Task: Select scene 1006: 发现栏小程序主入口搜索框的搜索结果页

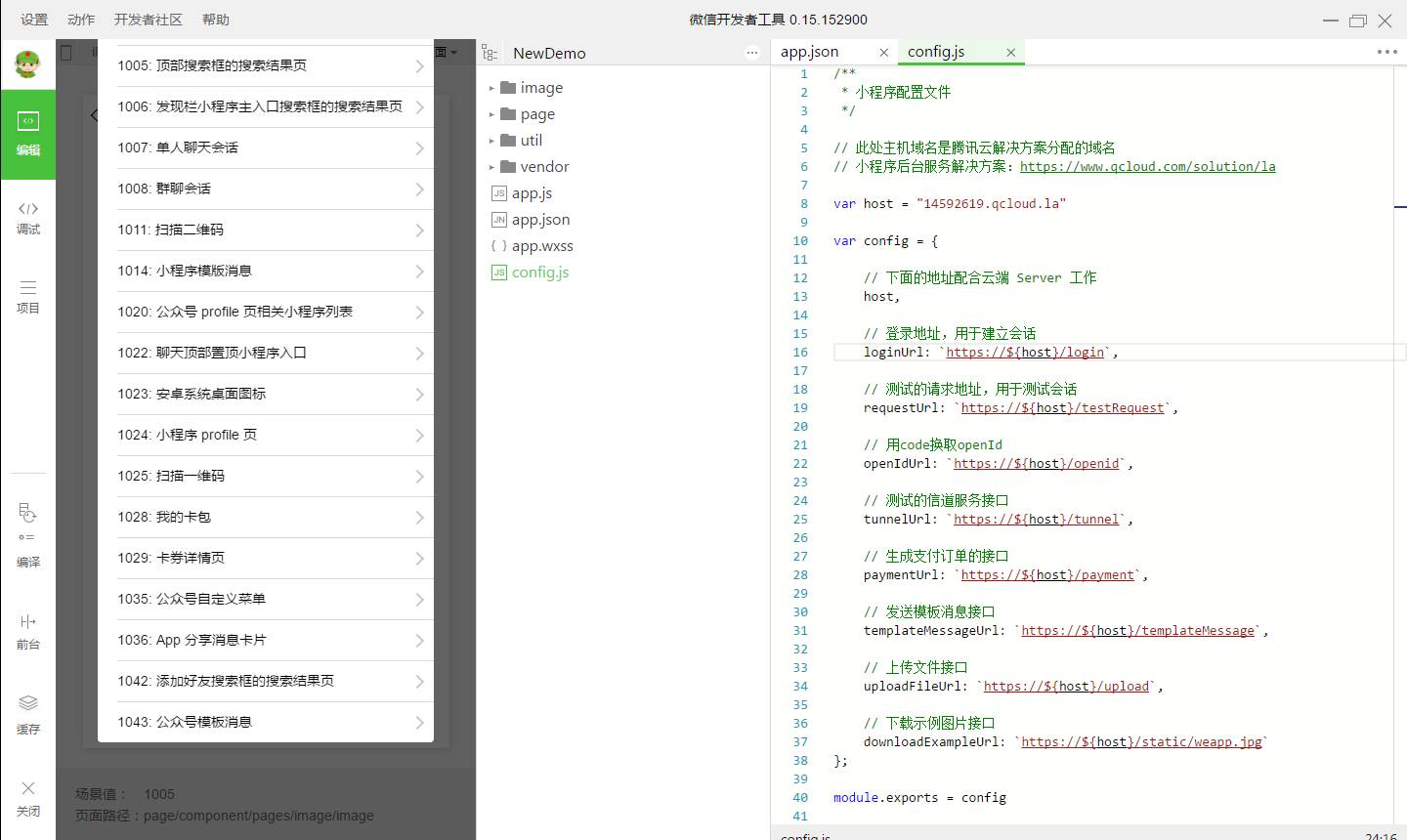Action: (x=266, y=106)
